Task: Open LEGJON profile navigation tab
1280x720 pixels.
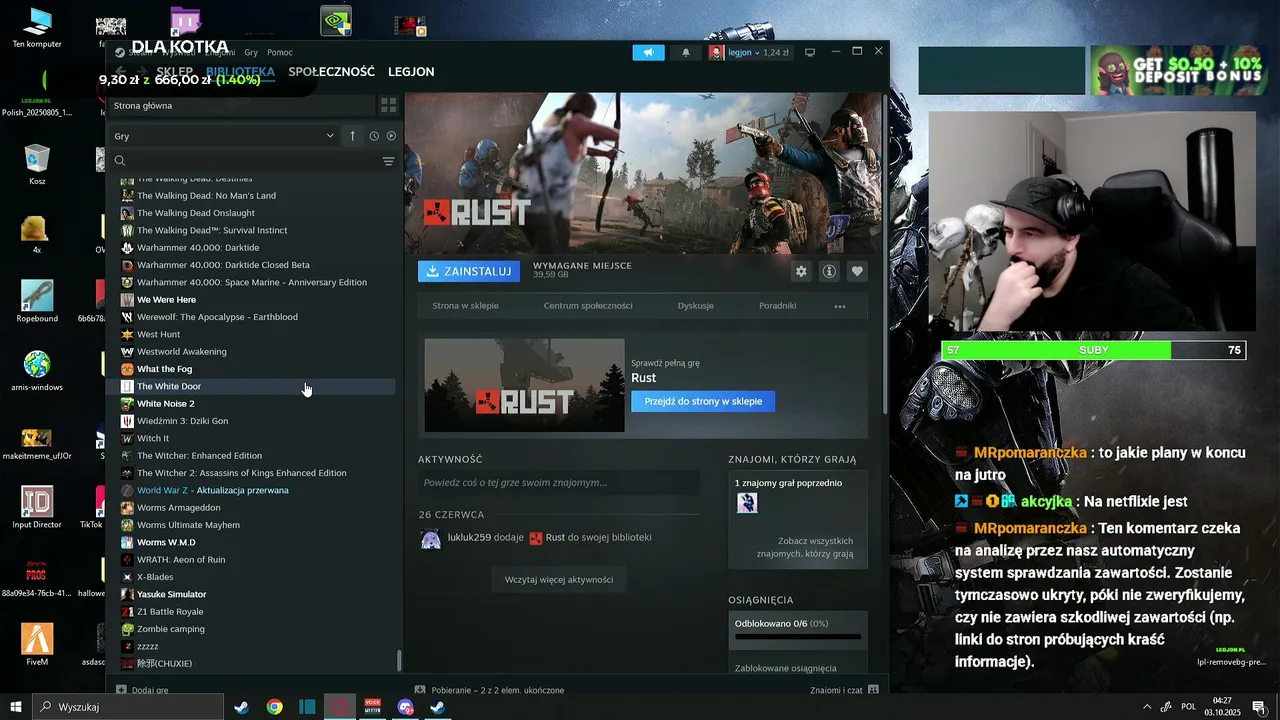Action: coord(411,72)
